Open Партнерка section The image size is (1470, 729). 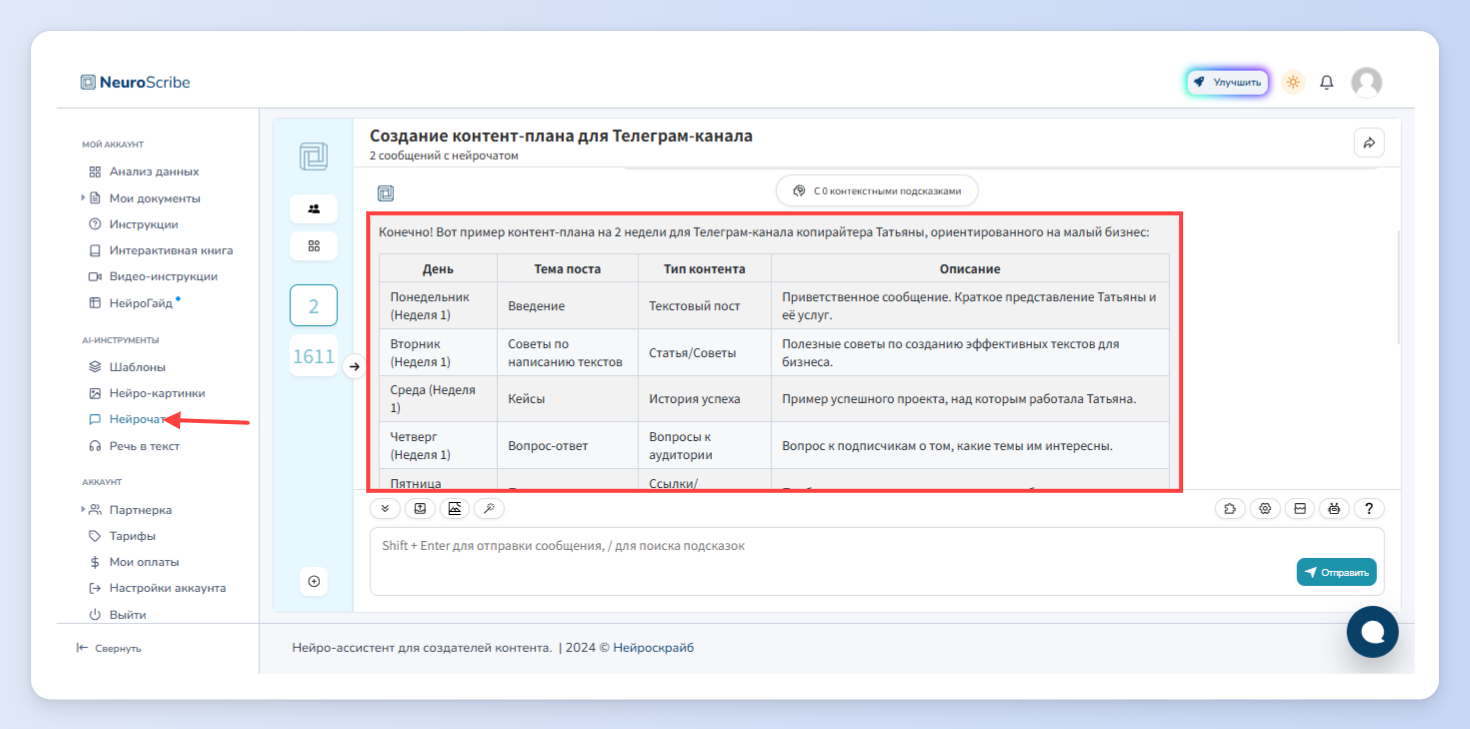140,509
